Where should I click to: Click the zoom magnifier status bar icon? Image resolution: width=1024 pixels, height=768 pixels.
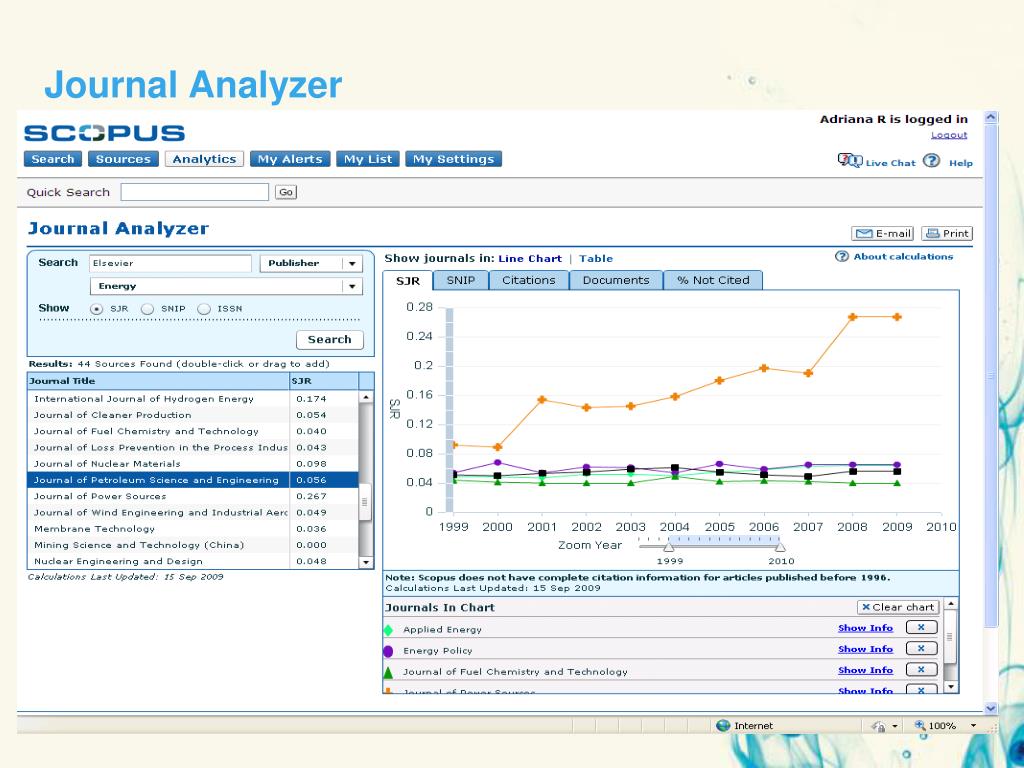click(920, 726)
